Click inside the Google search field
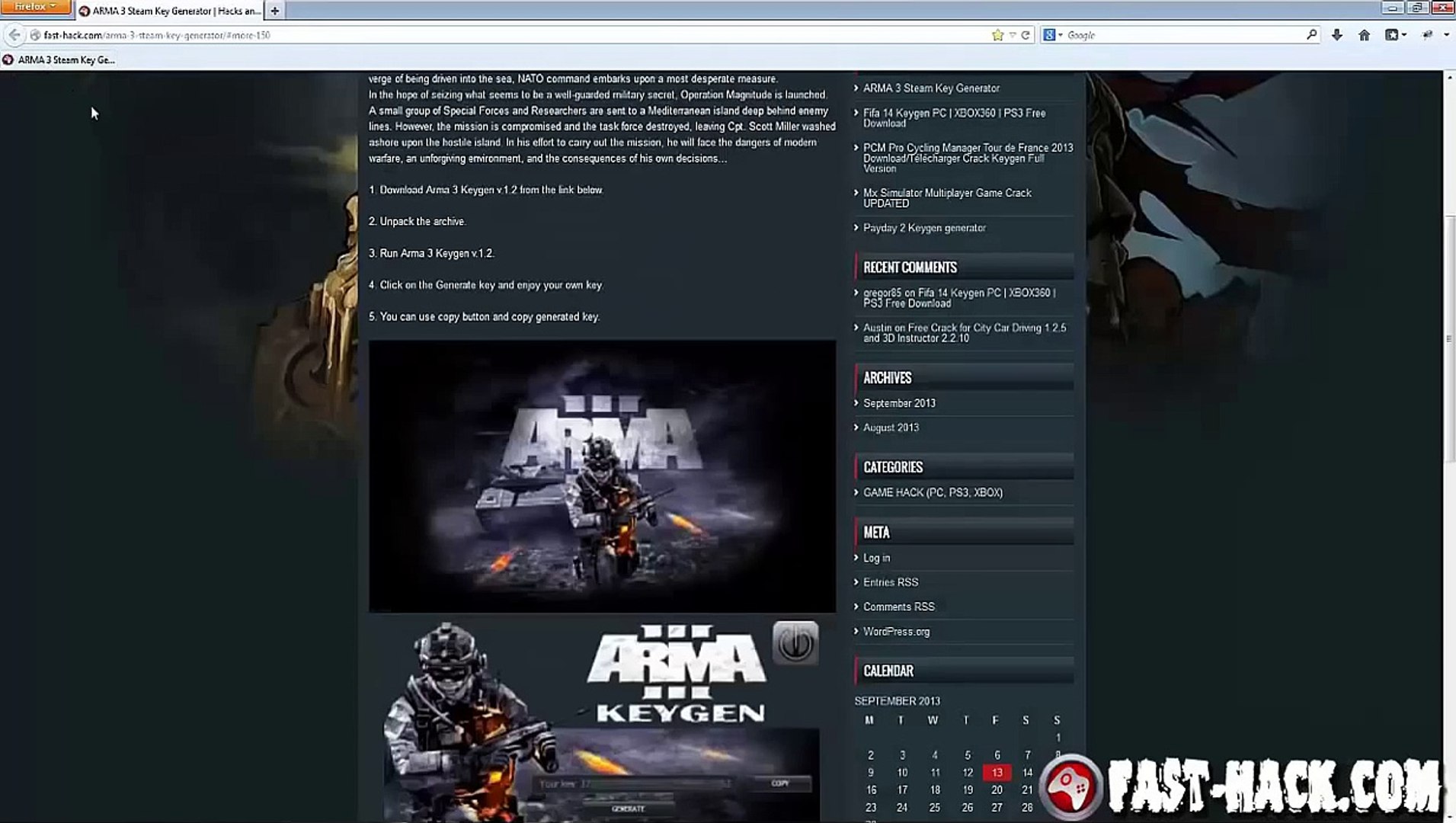 coord(1181,35)
